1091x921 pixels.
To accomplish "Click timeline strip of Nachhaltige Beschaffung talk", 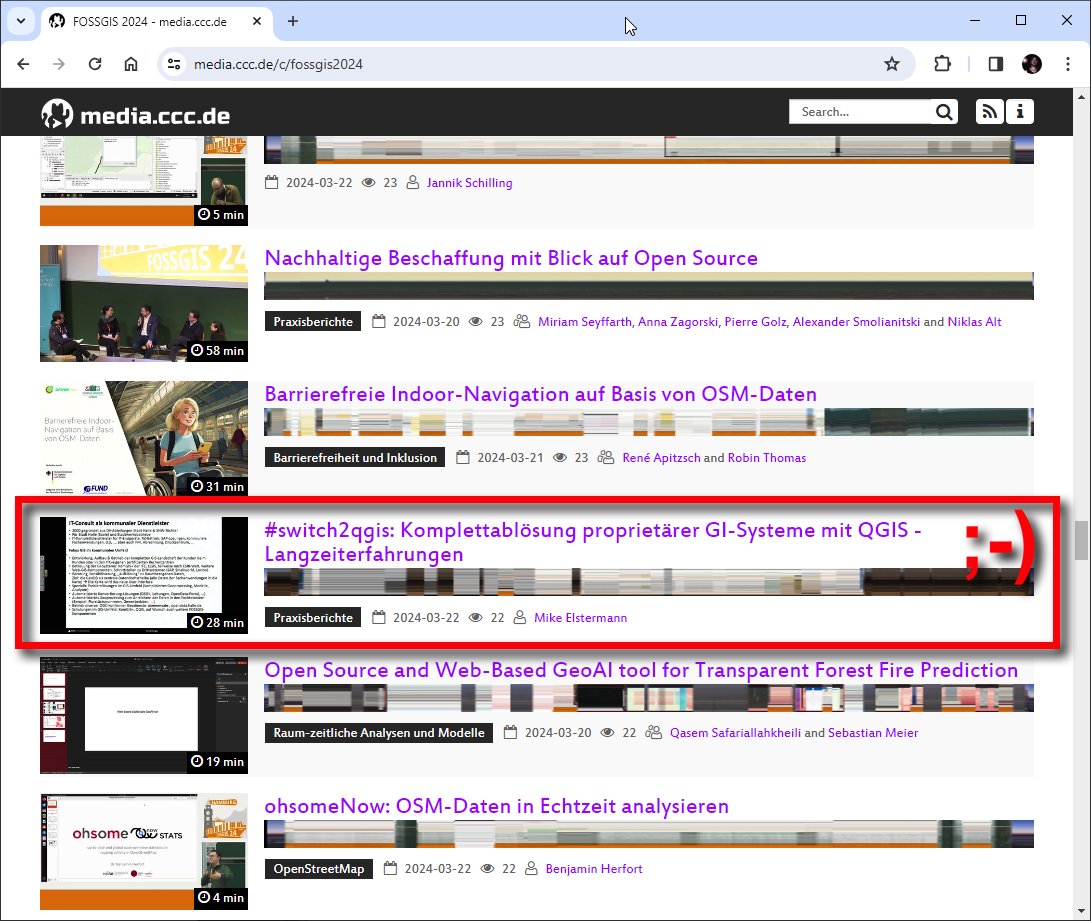I will click(x=648, y=286).
